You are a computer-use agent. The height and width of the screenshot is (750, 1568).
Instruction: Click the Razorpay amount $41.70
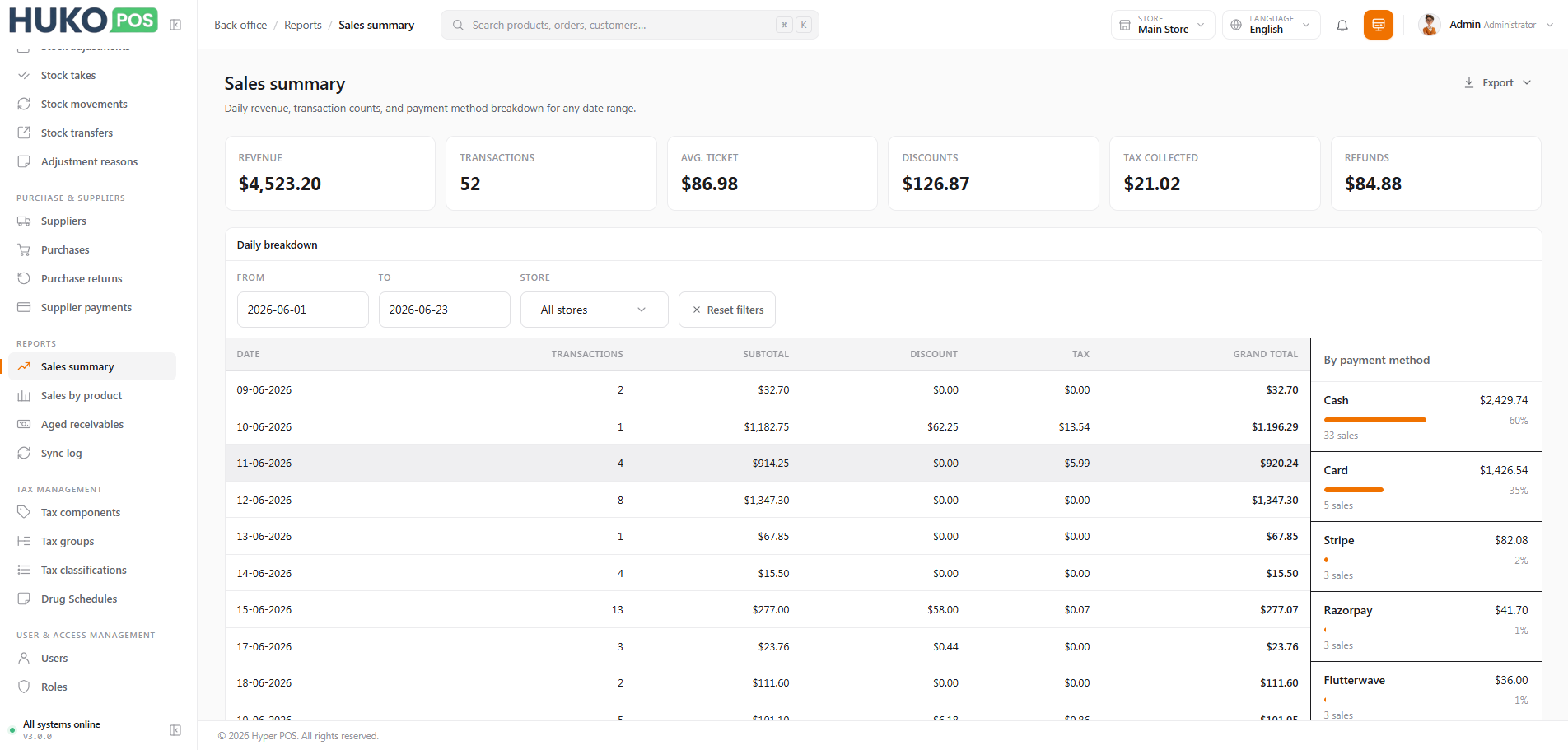[x=1511, y=610]
